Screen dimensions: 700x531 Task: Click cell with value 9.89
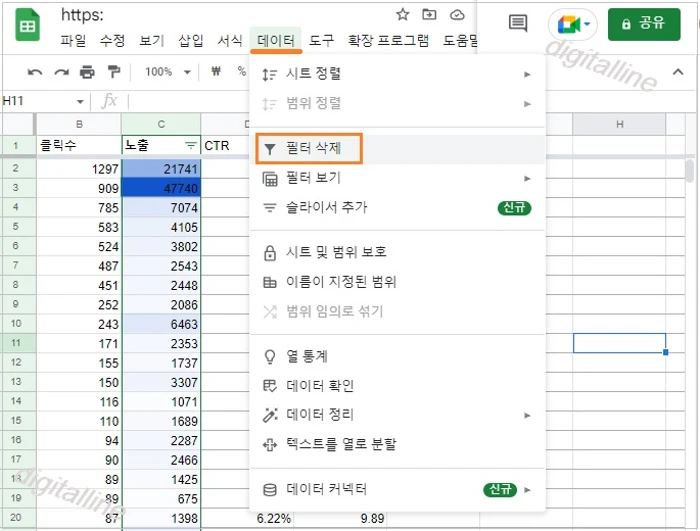pyautogui.click(x=340, y=518)
